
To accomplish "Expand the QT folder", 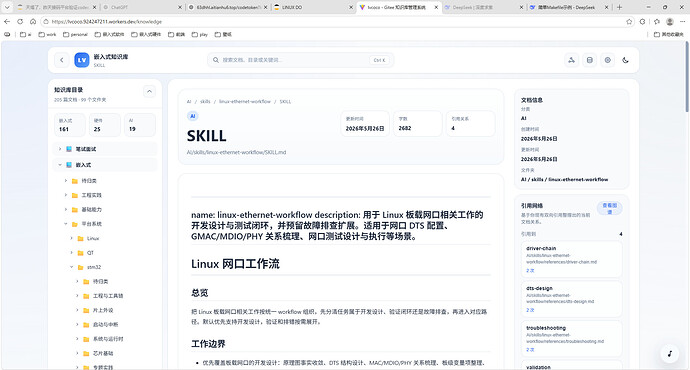I will click(71, 253).
